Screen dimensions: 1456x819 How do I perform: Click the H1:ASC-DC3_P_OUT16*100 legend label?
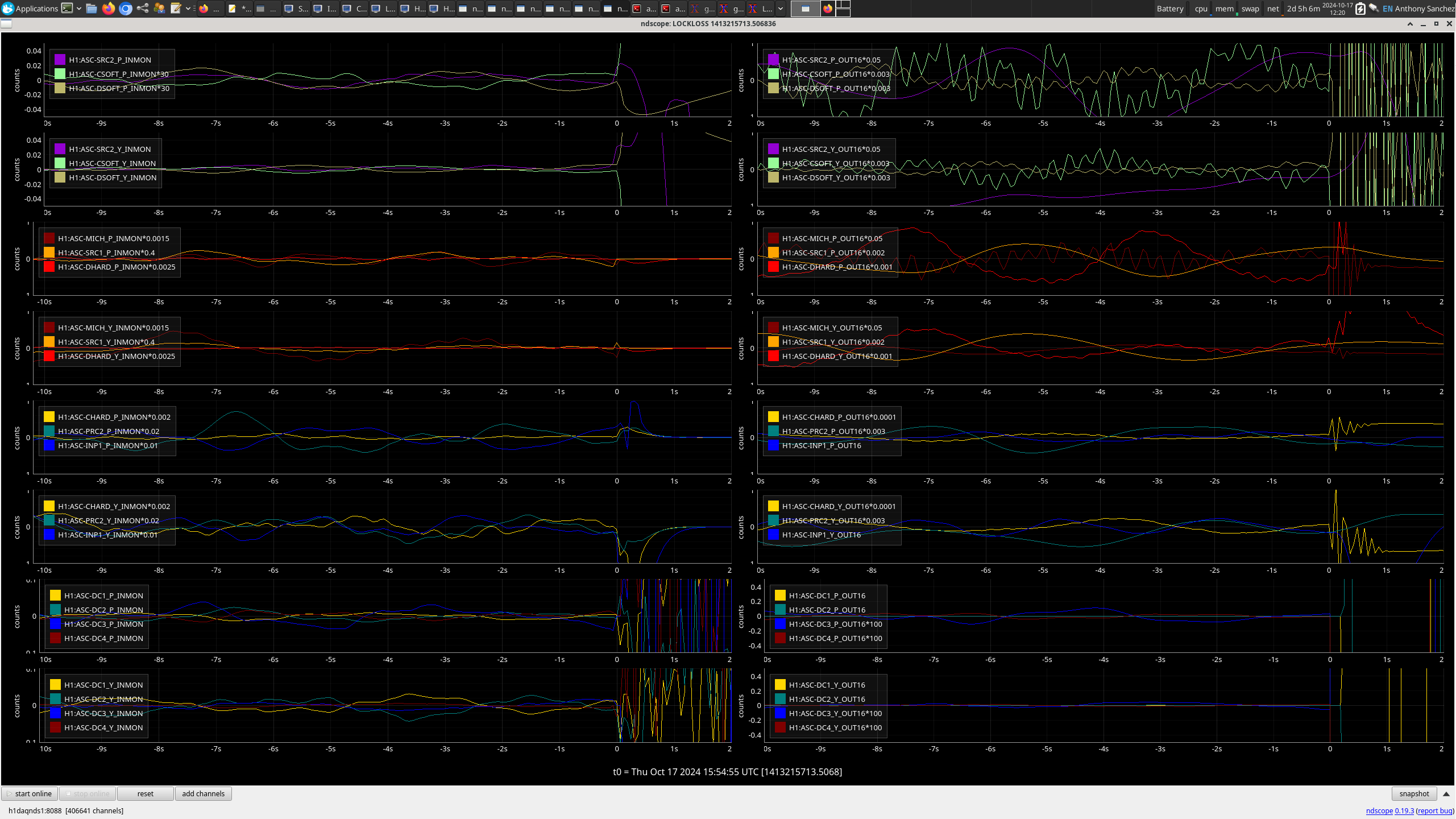(x=836, y=624)
